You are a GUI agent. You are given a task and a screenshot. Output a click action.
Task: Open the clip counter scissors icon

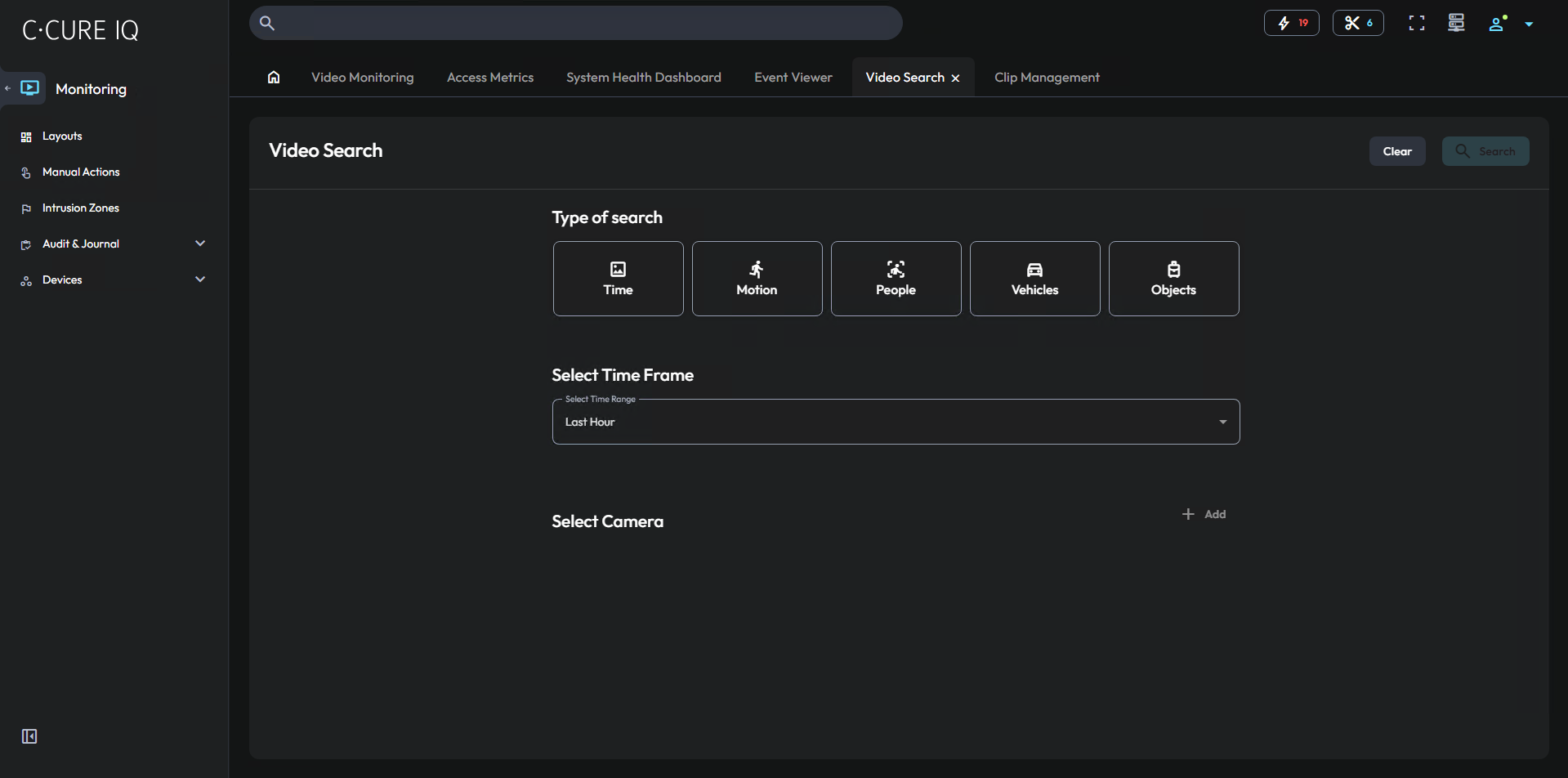click(x=1357, y=22)
